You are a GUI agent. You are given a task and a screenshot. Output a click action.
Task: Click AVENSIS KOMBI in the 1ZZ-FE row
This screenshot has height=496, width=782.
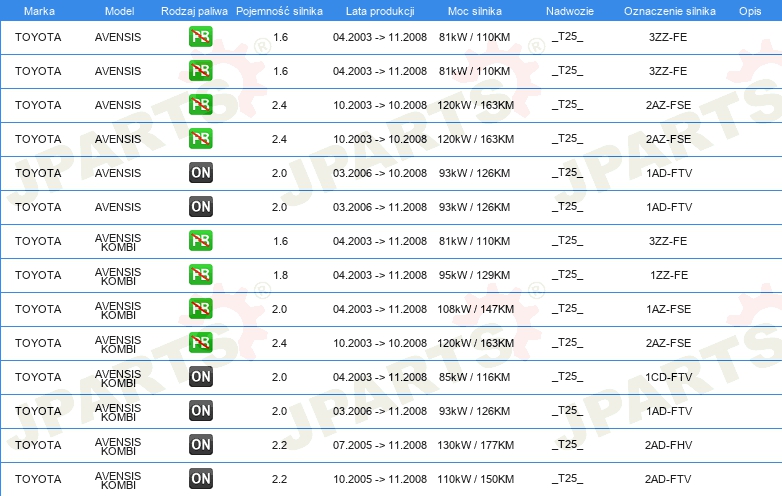[x=118, y=276]
